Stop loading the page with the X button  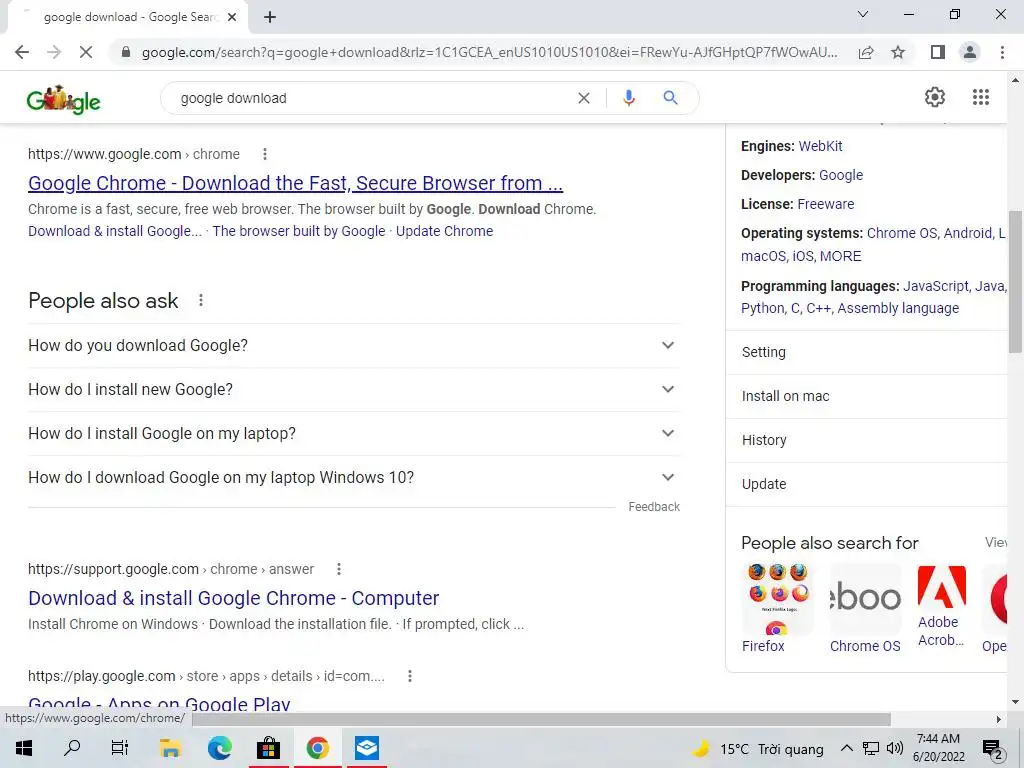(86, 52)
